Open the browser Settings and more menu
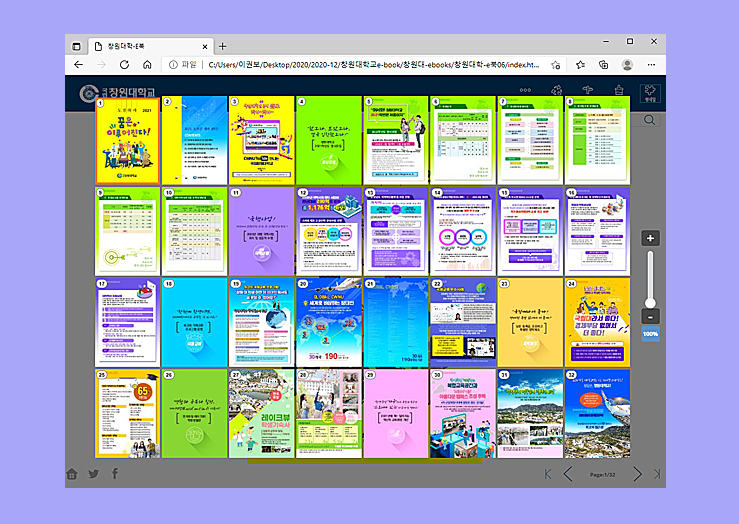This screenshot has width=739, height=524. point(652,64)
